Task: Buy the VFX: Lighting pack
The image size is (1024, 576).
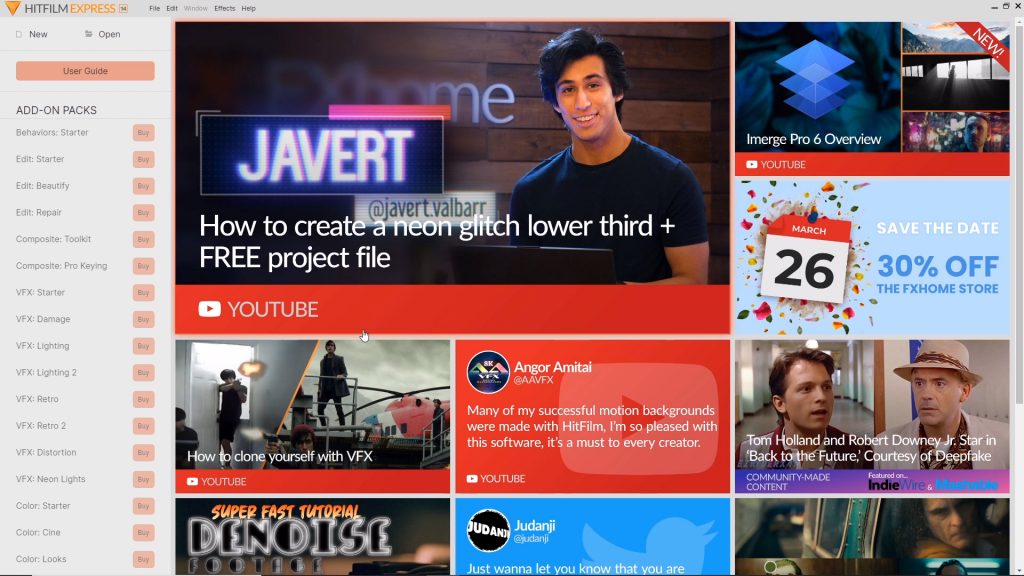Action: tap(144, 346)
